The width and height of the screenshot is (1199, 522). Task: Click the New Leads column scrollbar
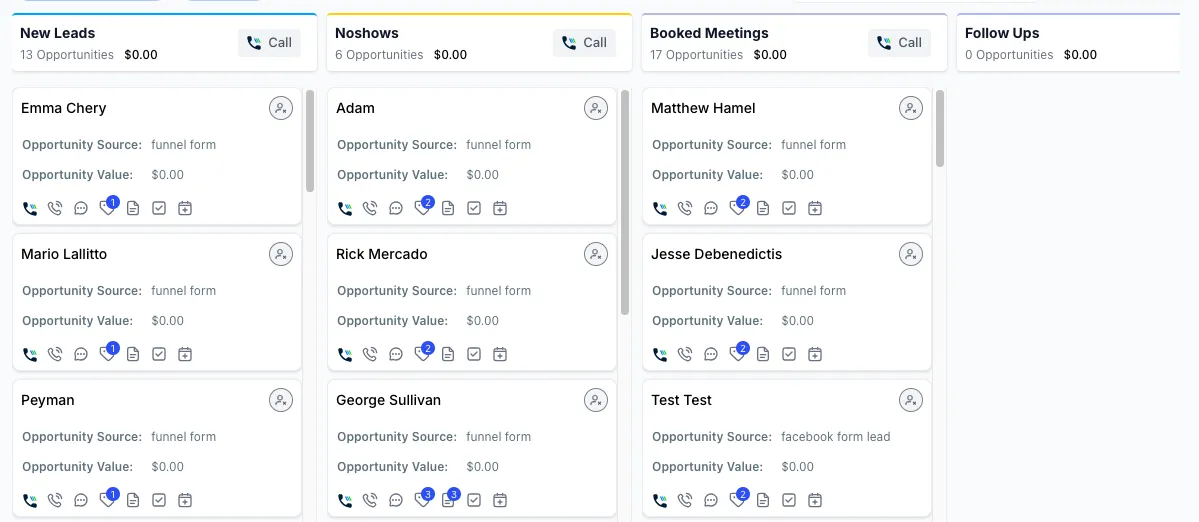point(310,140)
